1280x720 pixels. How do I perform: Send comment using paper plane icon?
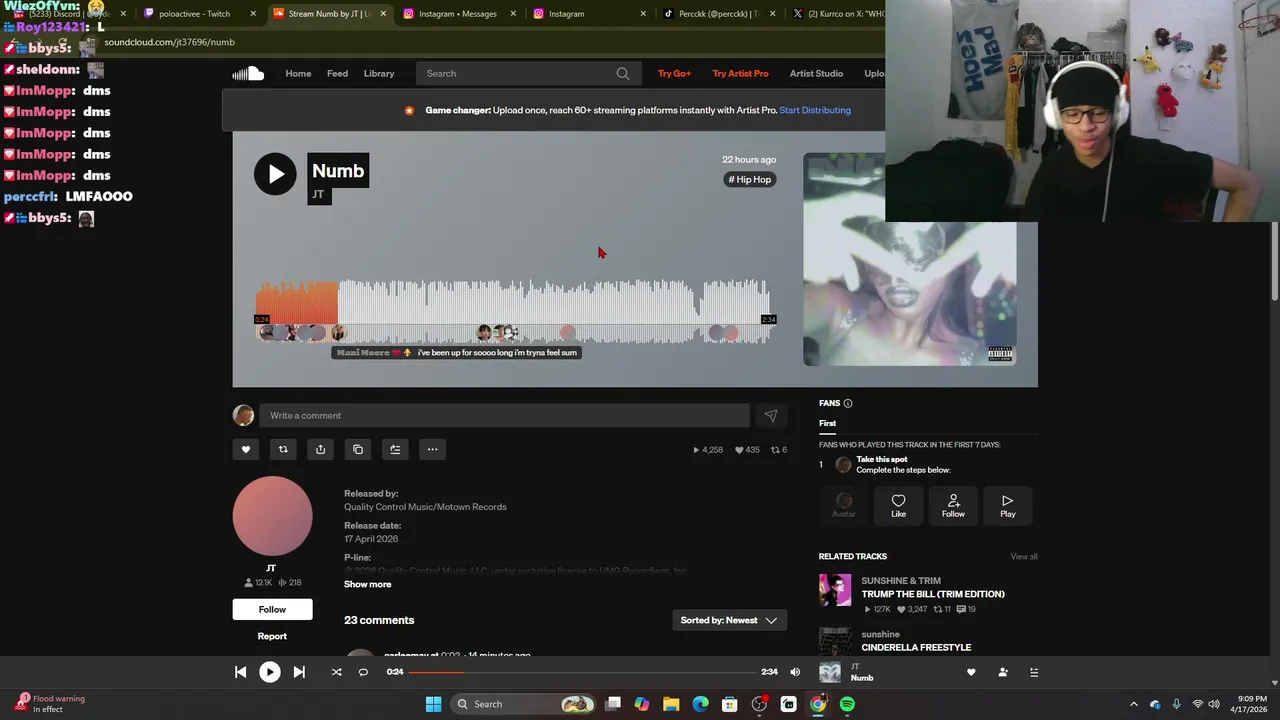[771, 415]
